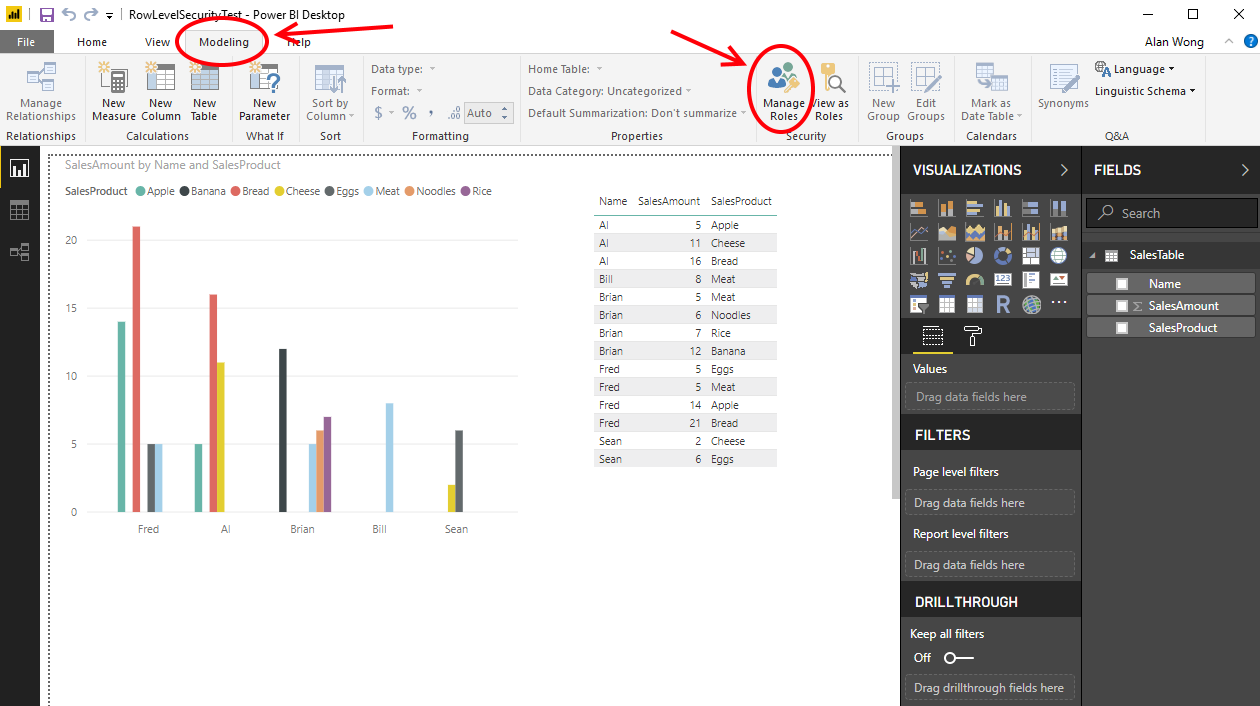Click the Search fields box
The height and width of the screenshot is (706, 1260).
pyautogui.click(x=1171, y=213)
